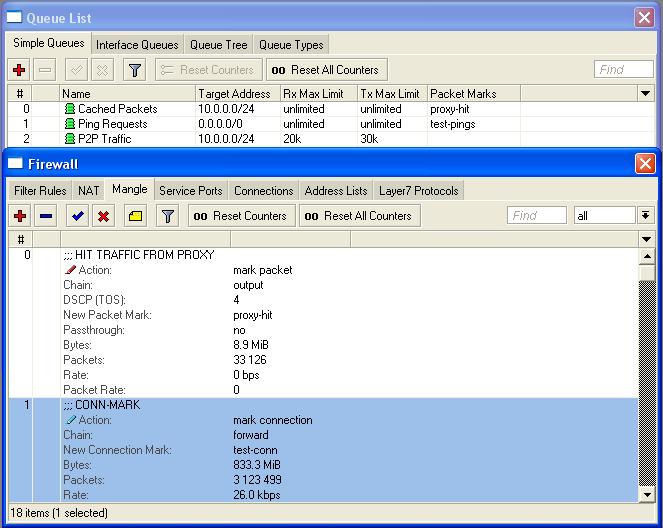The height and width of the screenshot is (528, 663).
Task: Click the red plus Add icon in Queue List
Action: click(19, 70)
